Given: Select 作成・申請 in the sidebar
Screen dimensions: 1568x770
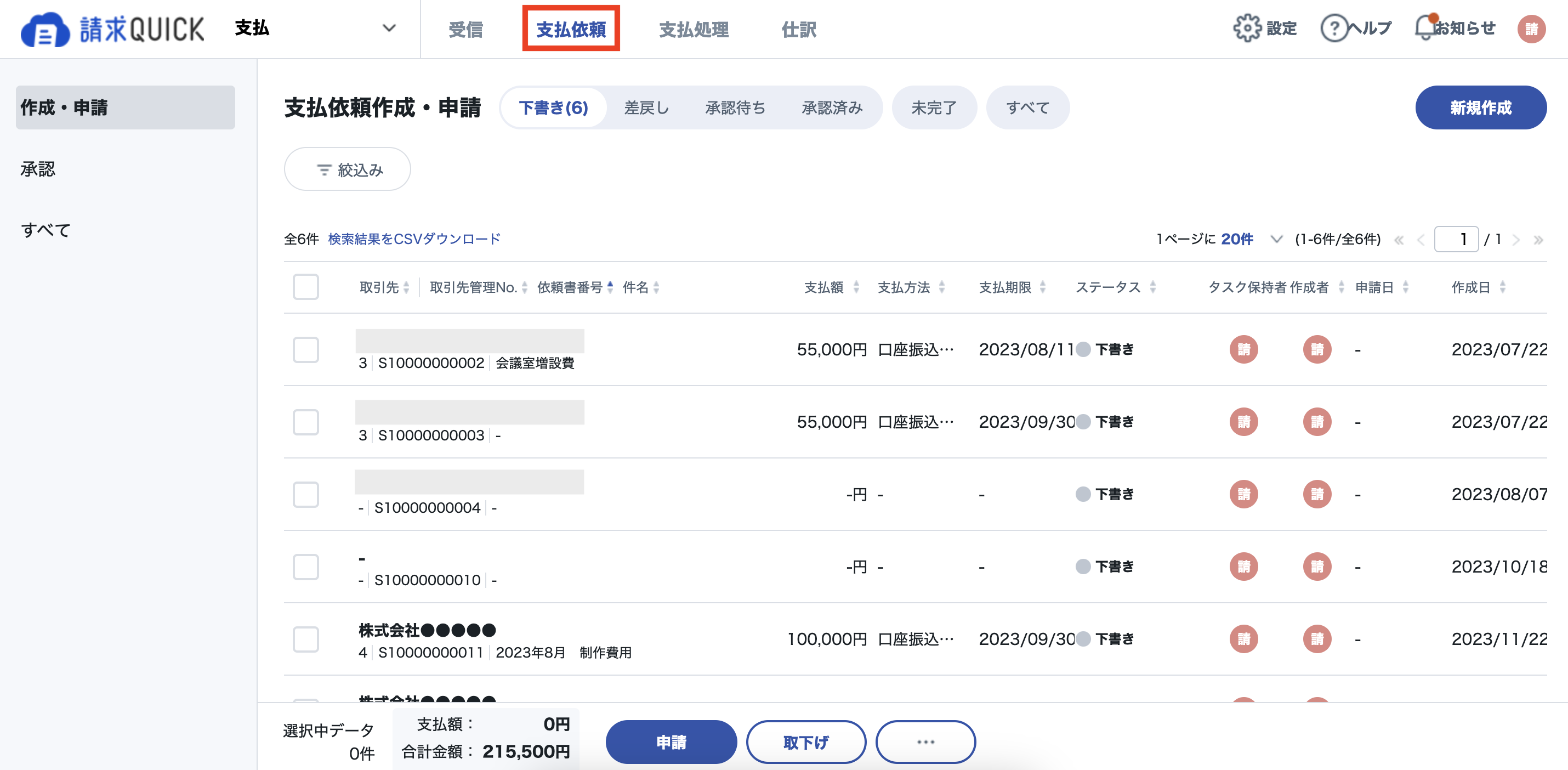Looking at the screenshot, I should tap(126, 107).
